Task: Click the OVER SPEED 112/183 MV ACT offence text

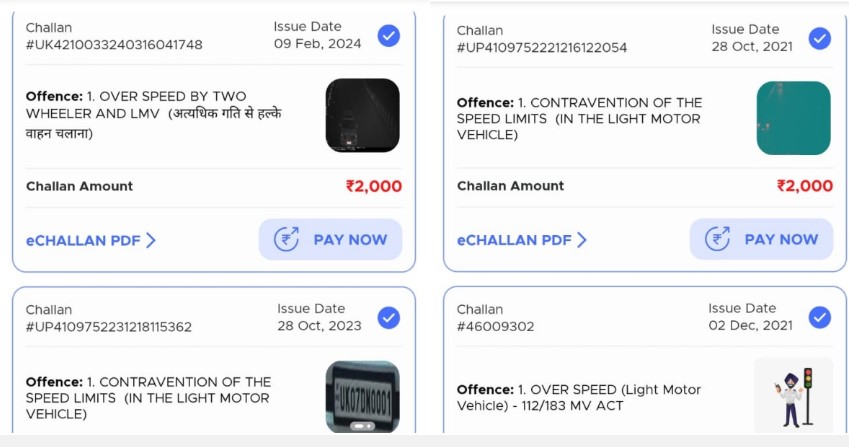Action: [x=579, y=398]
